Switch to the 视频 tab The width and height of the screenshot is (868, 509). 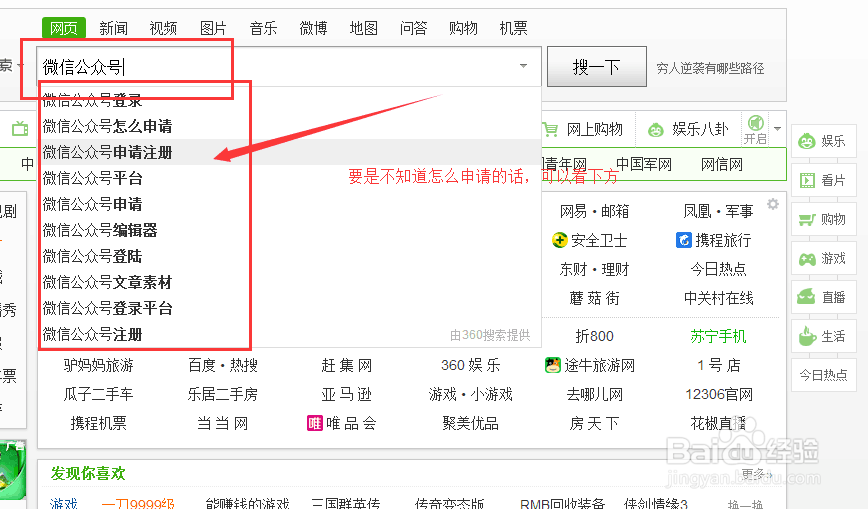[x=163, y=28]
